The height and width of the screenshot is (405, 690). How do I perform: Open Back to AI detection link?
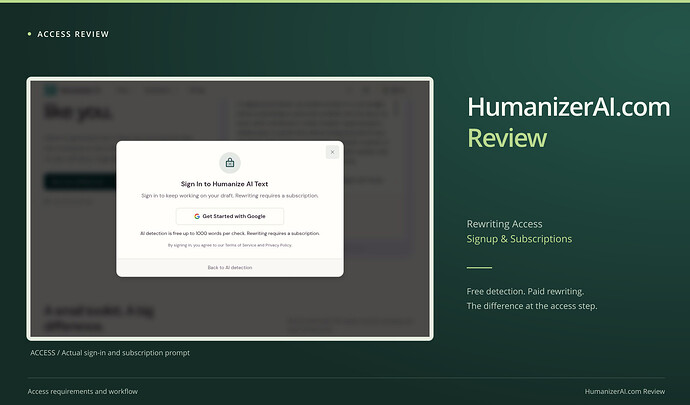230,267
